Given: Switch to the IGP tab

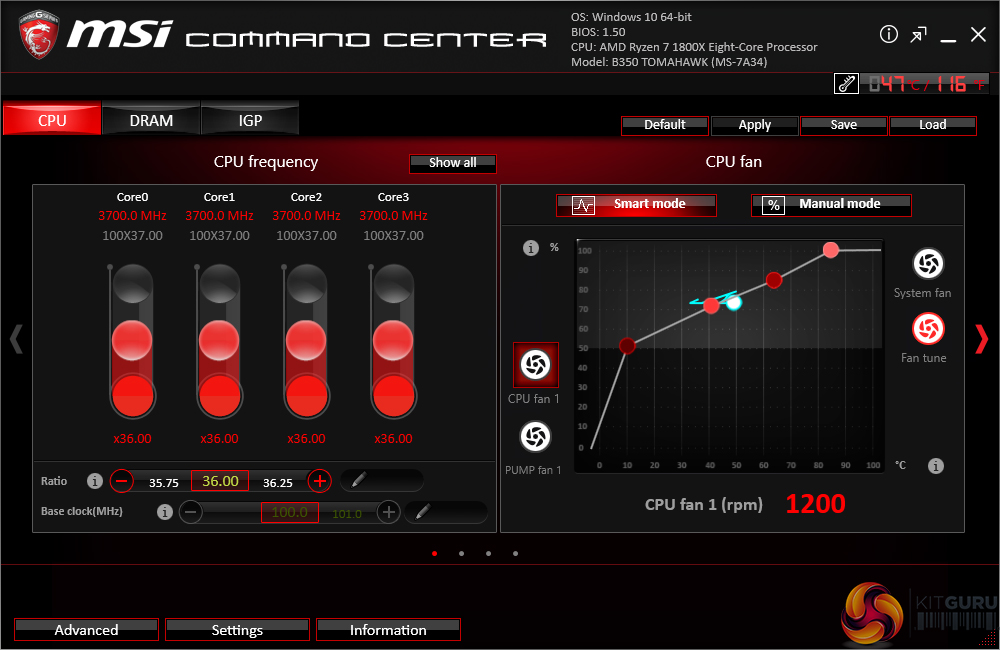Looking at the screenshot, I should point(250,119).
